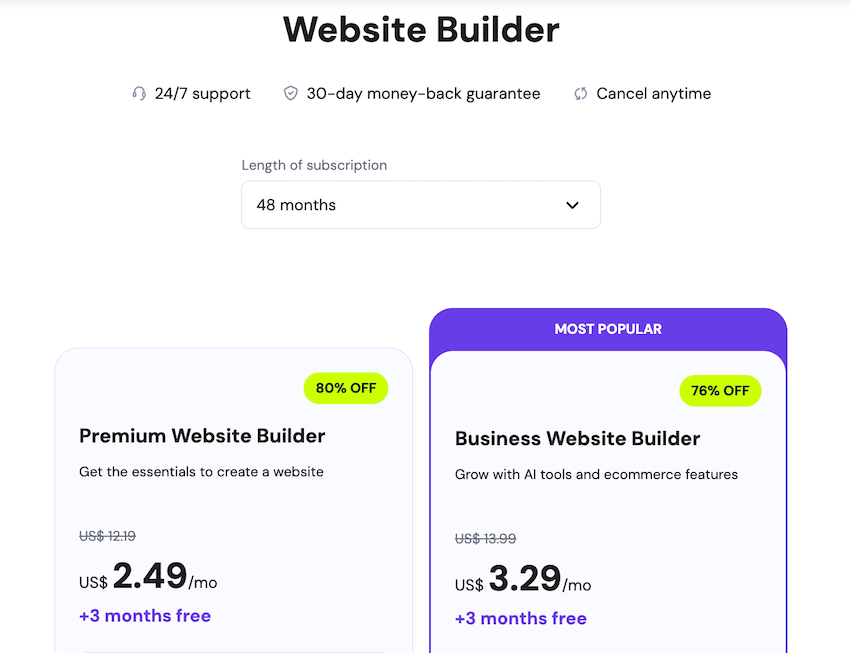
Task: Click the 76% OFF badge
Action: click(720, 391)
